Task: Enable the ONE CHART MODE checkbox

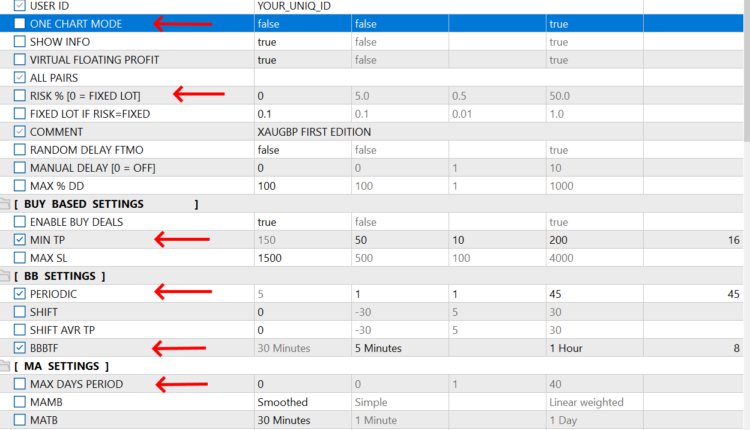Action: click(20, 23)
